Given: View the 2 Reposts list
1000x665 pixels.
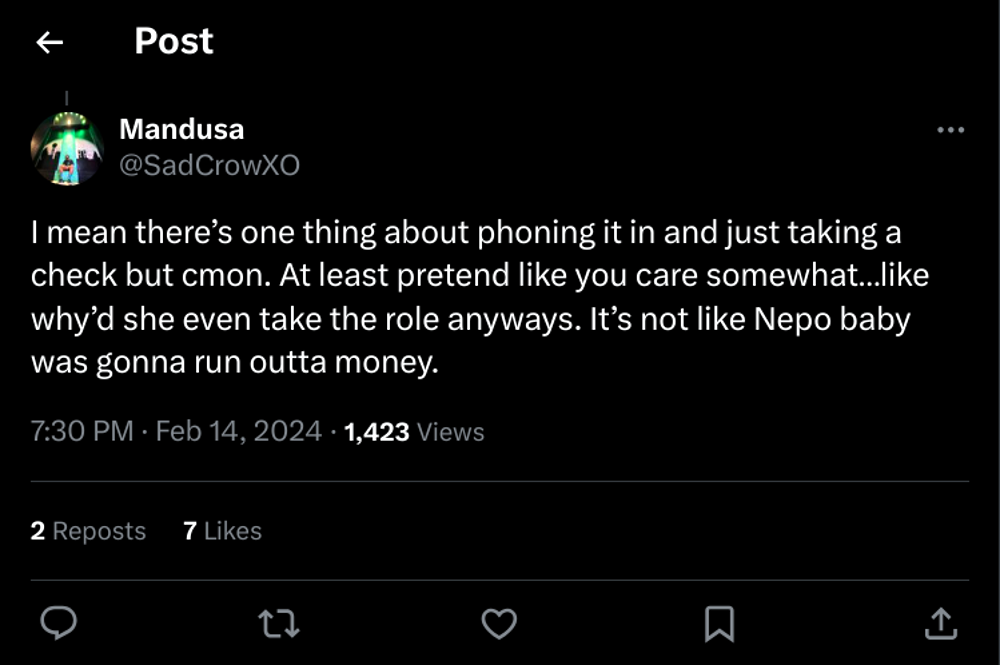Looking at the screenshot, I should [x=88, y=531].
